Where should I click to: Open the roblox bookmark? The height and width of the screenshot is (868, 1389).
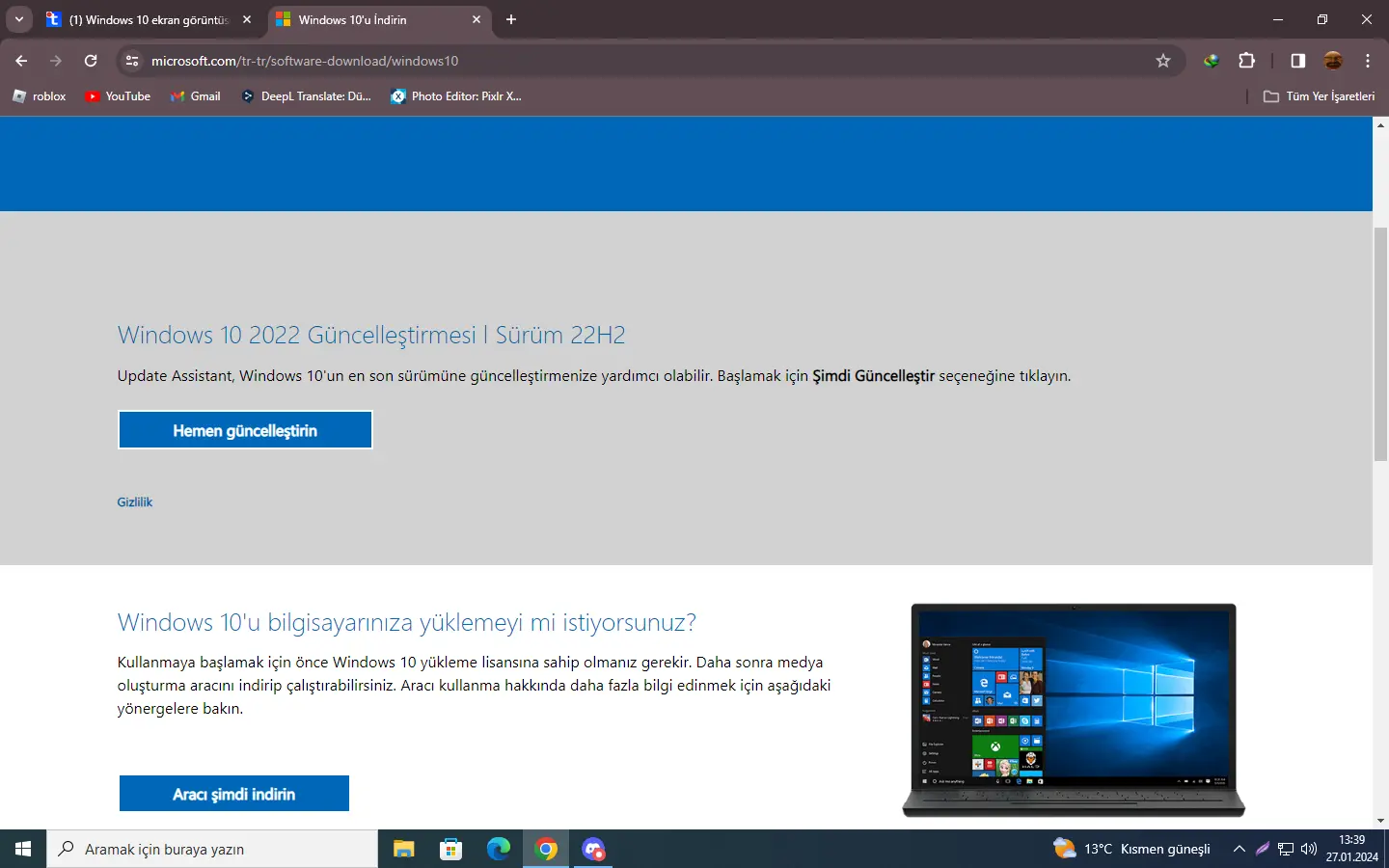tap(40, 96)
